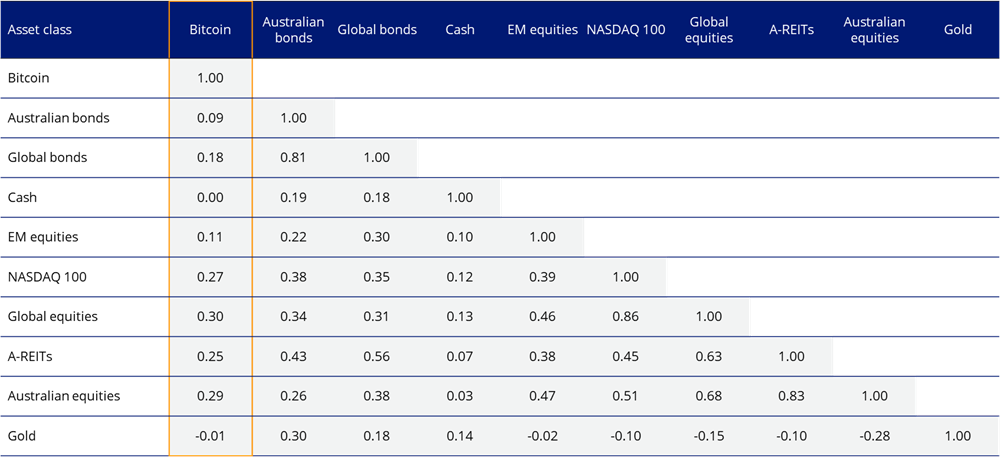
Task: Click the -0.28 cell under Australian equities
Action: pos(875,435)
